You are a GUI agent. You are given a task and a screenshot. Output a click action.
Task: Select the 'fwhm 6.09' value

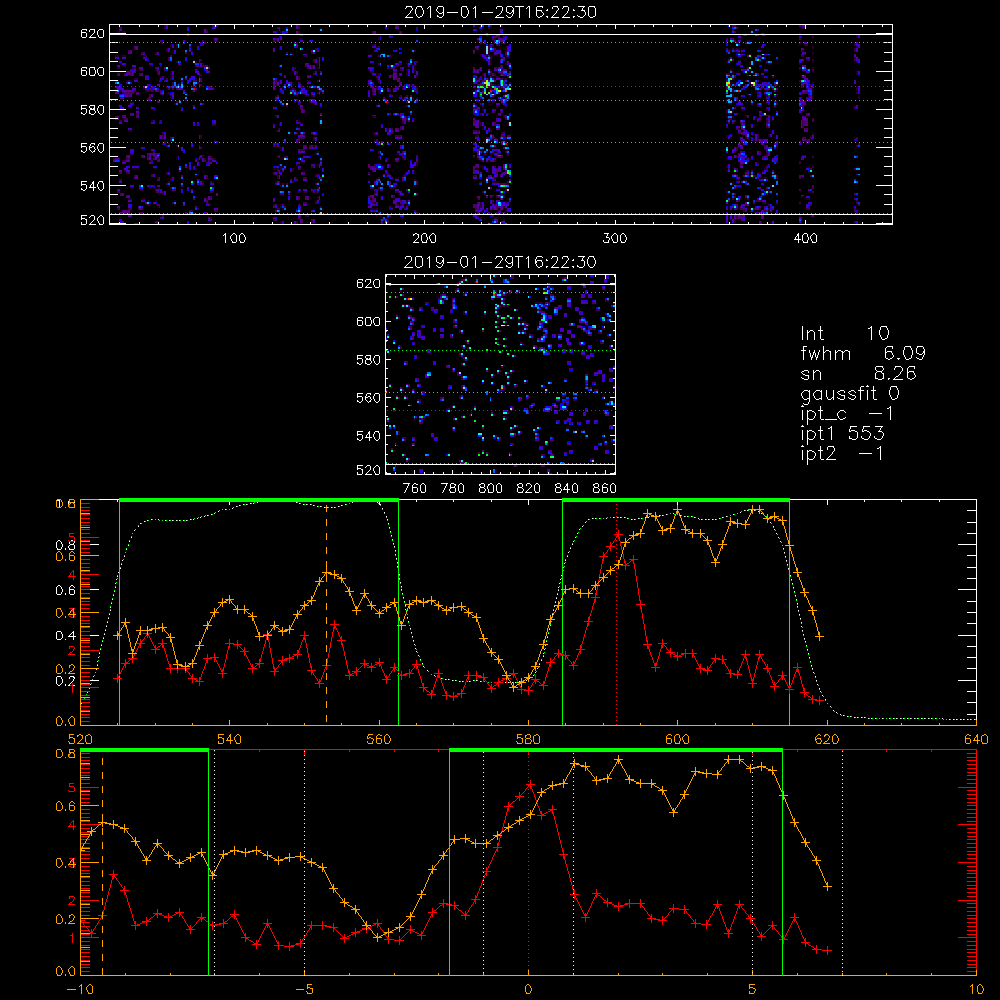tap(863, 353)
